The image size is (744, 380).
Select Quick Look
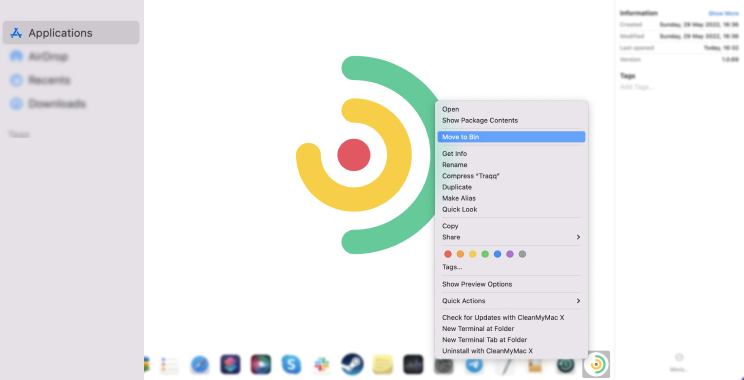coord(511,209)
